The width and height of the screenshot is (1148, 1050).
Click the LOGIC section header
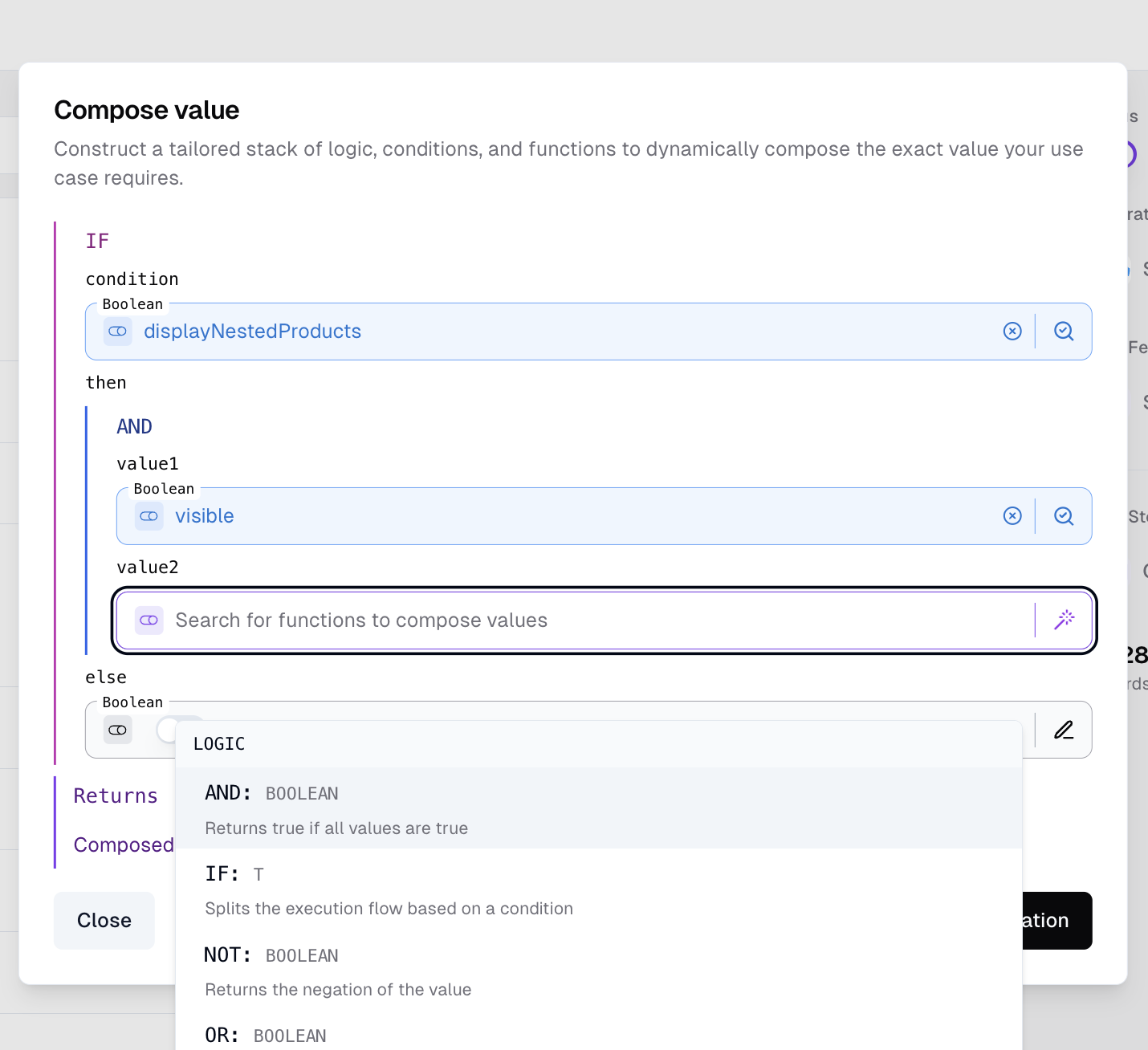(219, 743)
